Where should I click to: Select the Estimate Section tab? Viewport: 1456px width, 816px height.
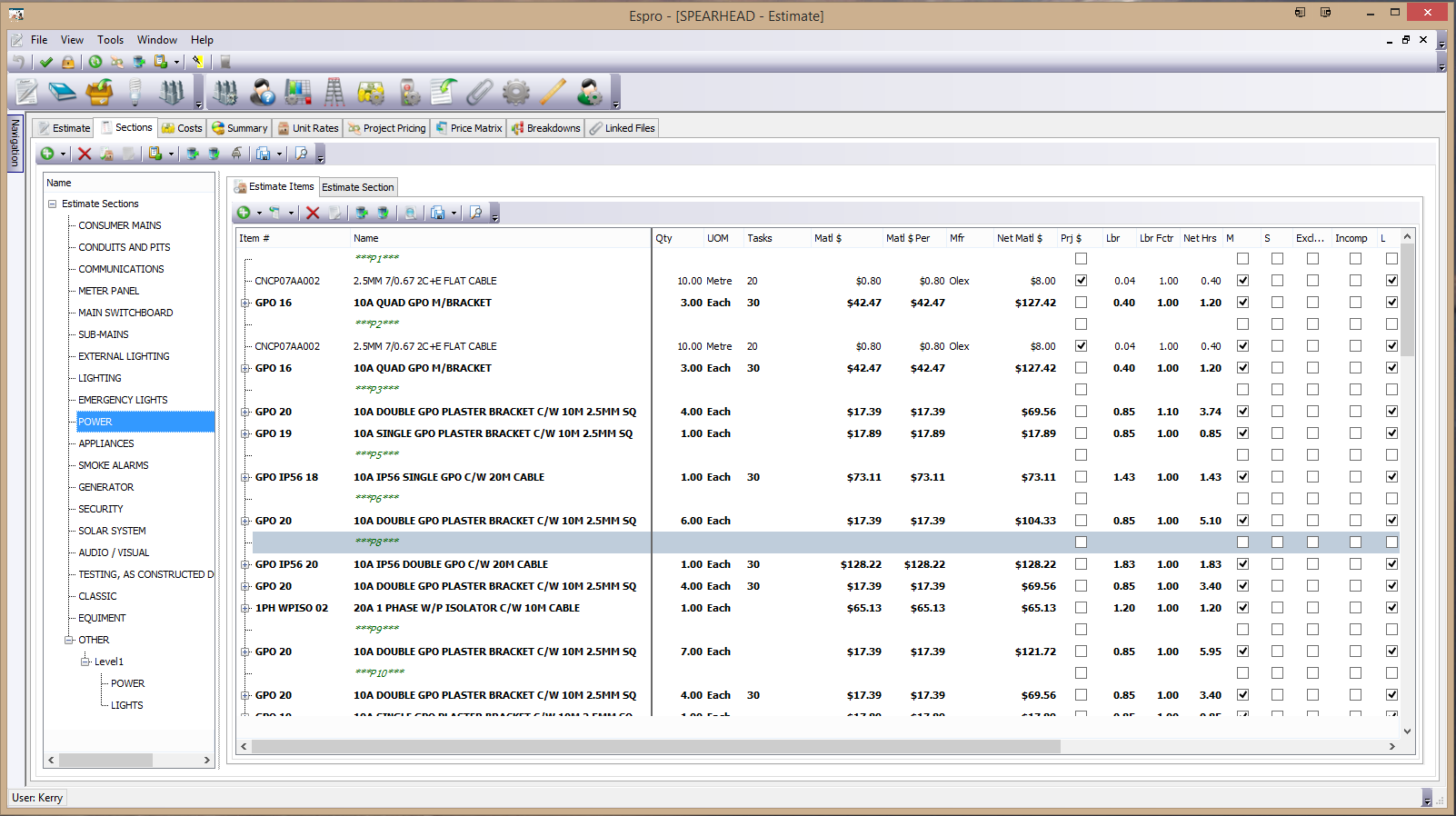358,187
